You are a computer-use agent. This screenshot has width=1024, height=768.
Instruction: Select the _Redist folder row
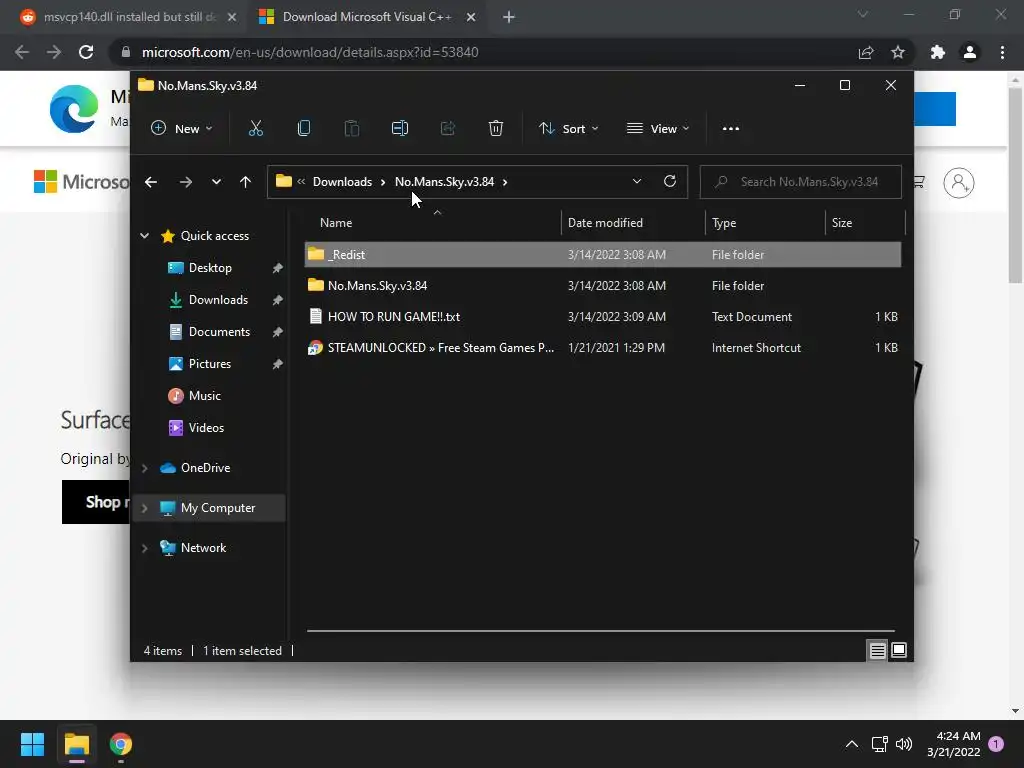(x=603, y=255)
